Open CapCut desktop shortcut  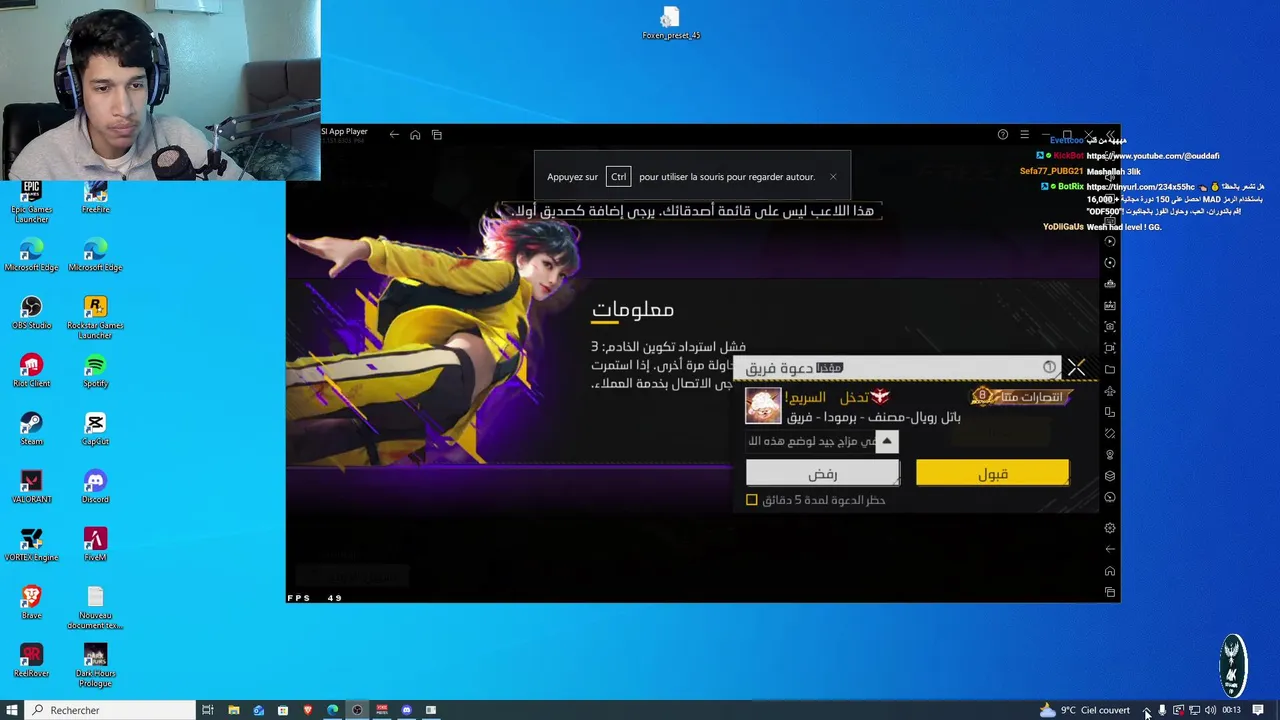pyautogui.click(x=95, y=429)
